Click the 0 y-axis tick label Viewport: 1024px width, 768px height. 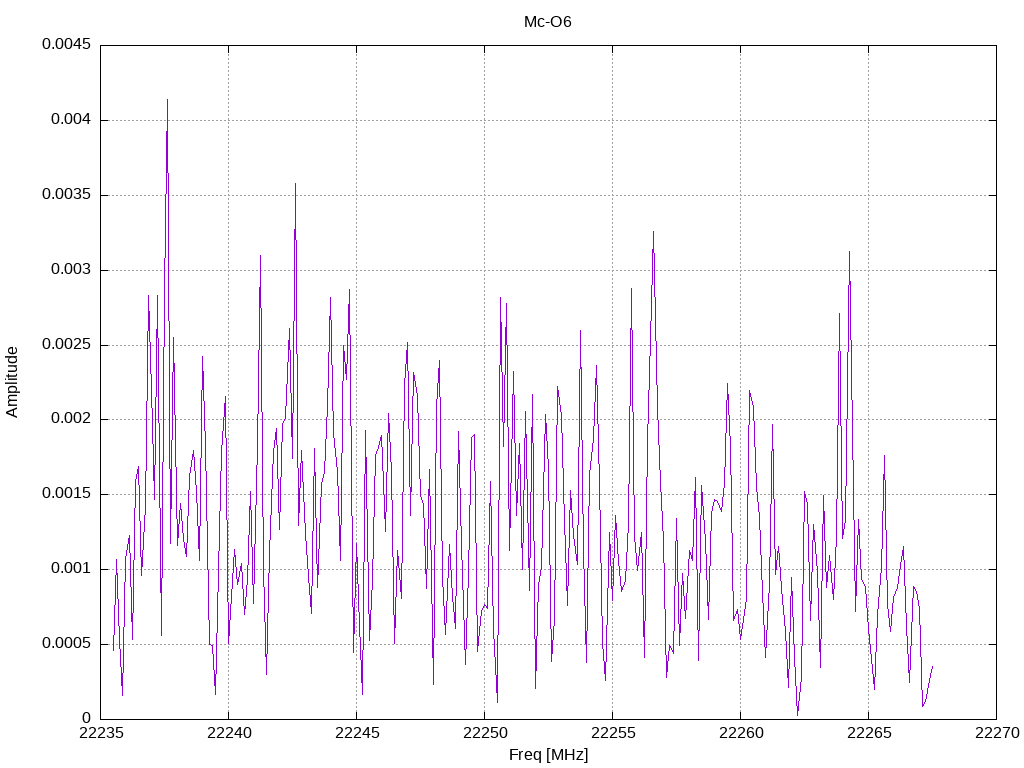(x=86, y=718)
